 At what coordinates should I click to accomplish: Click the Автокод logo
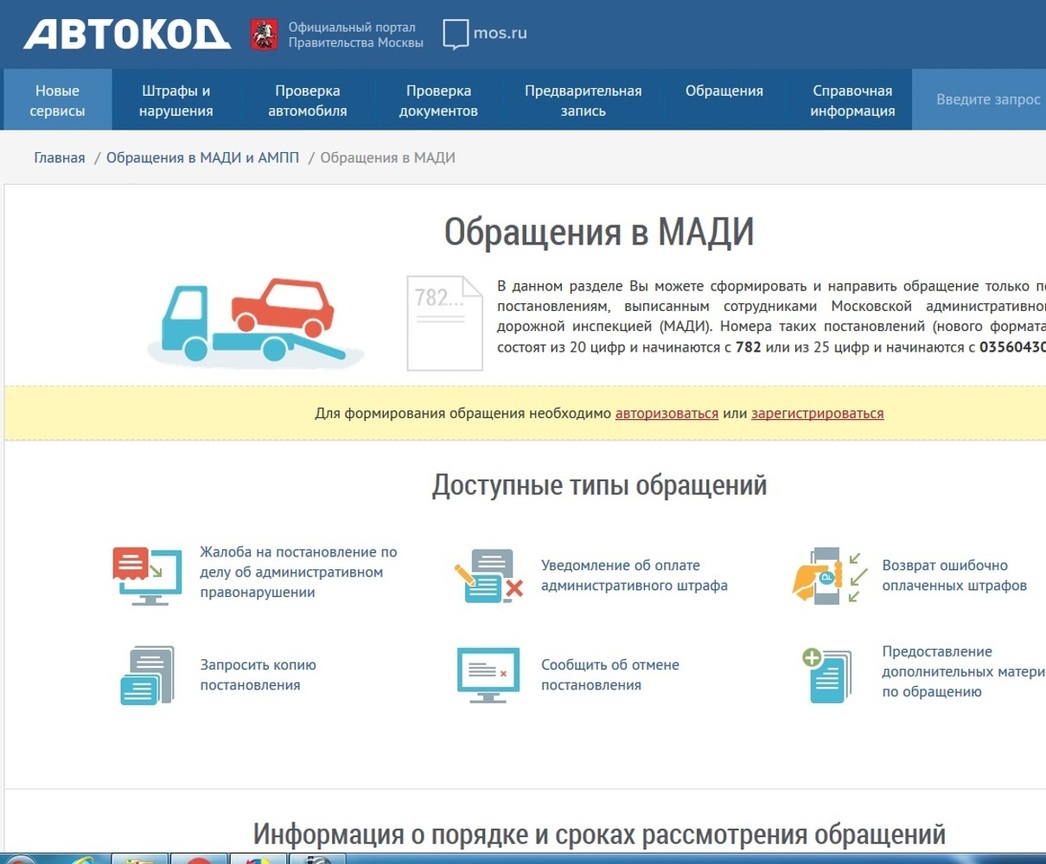127,34
